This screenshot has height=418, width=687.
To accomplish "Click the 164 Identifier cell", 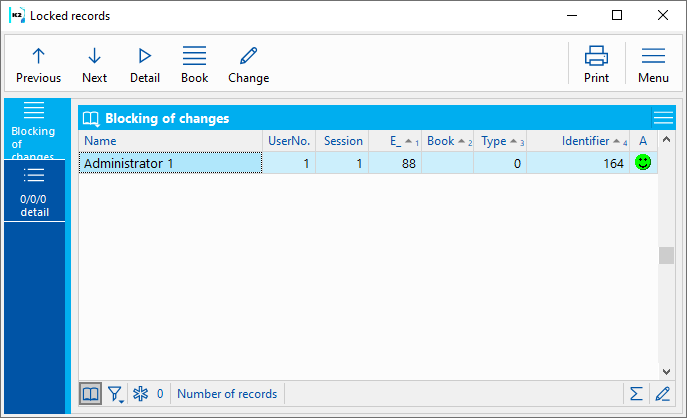I will coord(578,163).
